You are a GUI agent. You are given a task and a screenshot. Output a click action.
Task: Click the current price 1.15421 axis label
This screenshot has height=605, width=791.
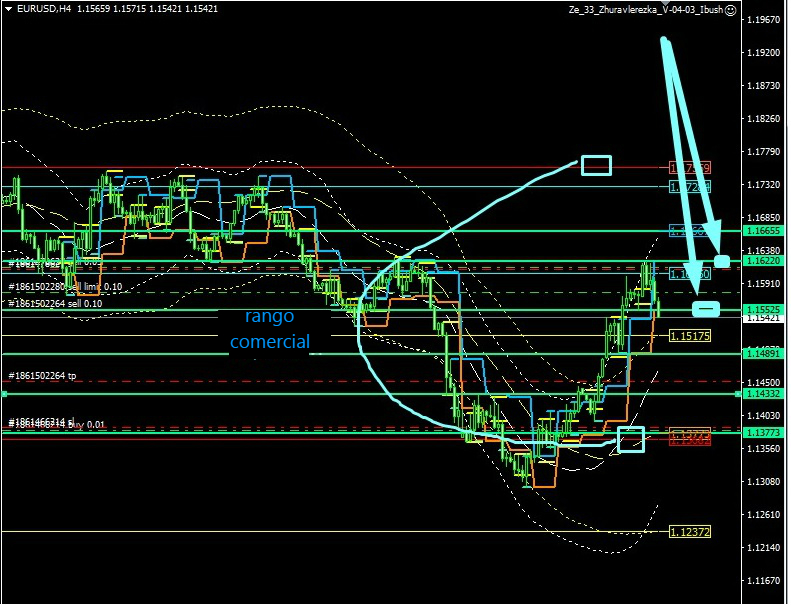click(x=764, y=318)
